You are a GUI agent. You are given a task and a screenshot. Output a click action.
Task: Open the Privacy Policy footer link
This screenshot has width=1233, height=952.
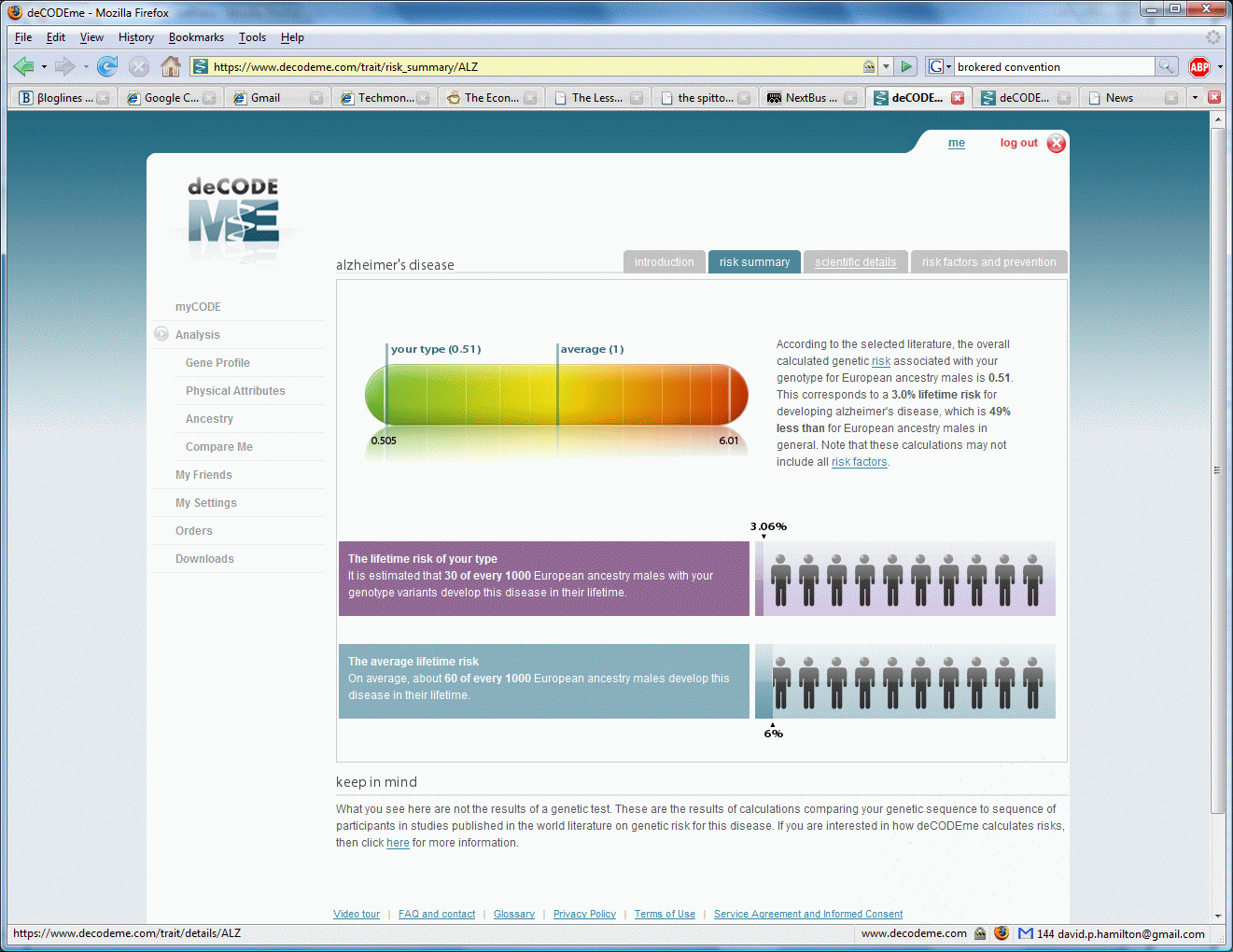584,914
